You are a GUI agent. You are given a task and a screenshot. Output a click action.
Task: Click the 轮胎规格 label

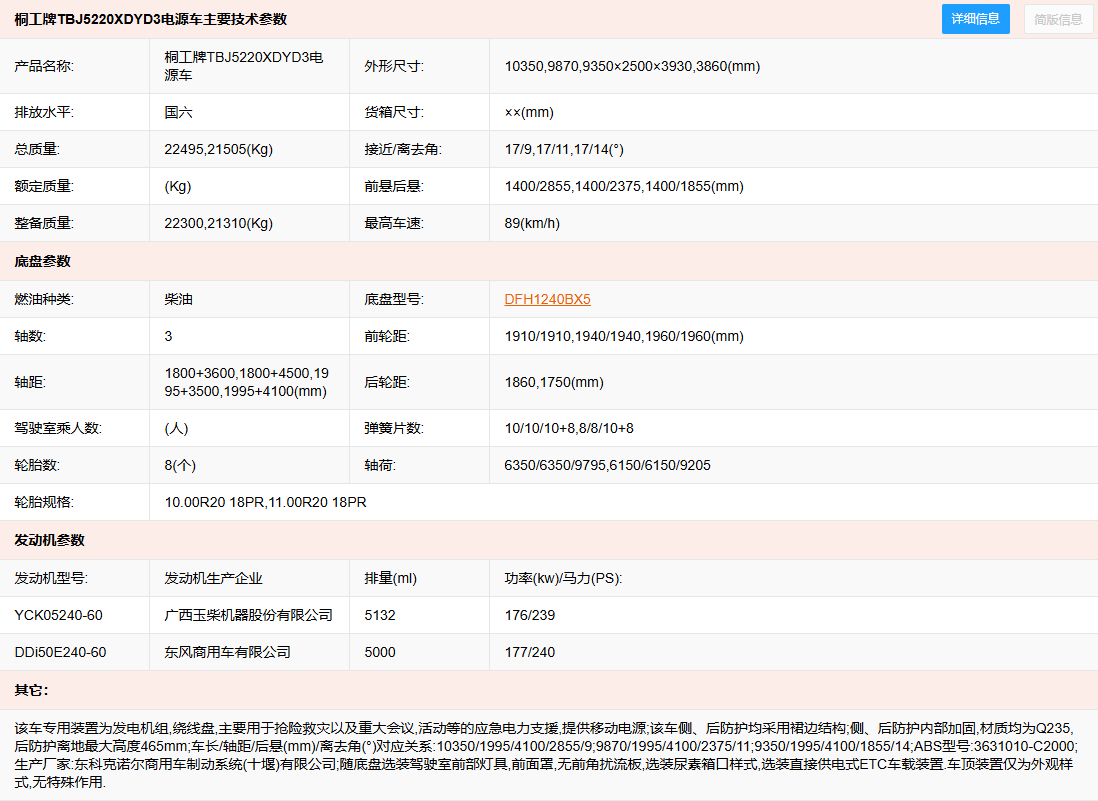(x=44, y=502)
